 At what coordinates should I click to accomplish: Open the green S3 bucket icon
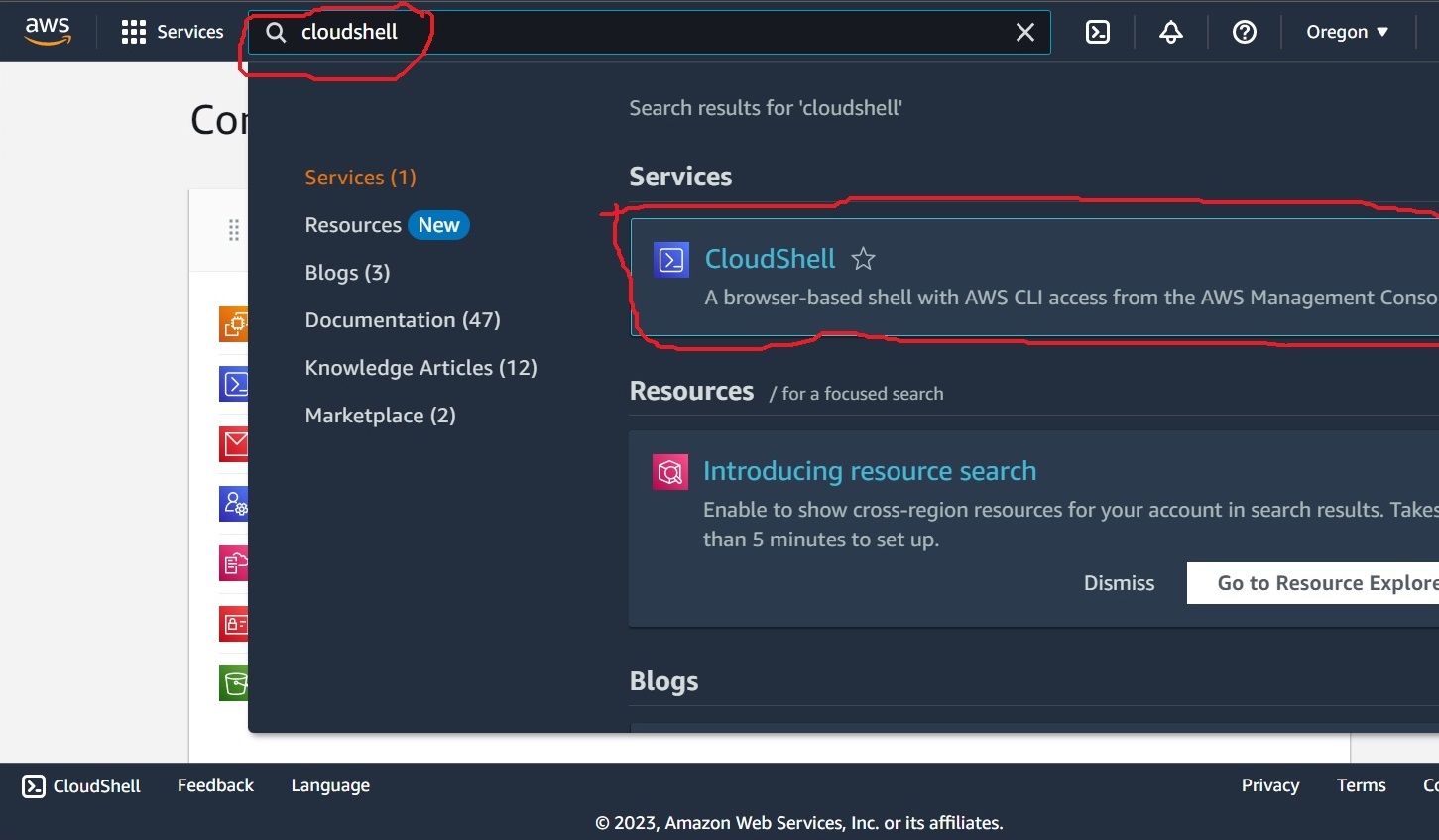click(234, 683)
